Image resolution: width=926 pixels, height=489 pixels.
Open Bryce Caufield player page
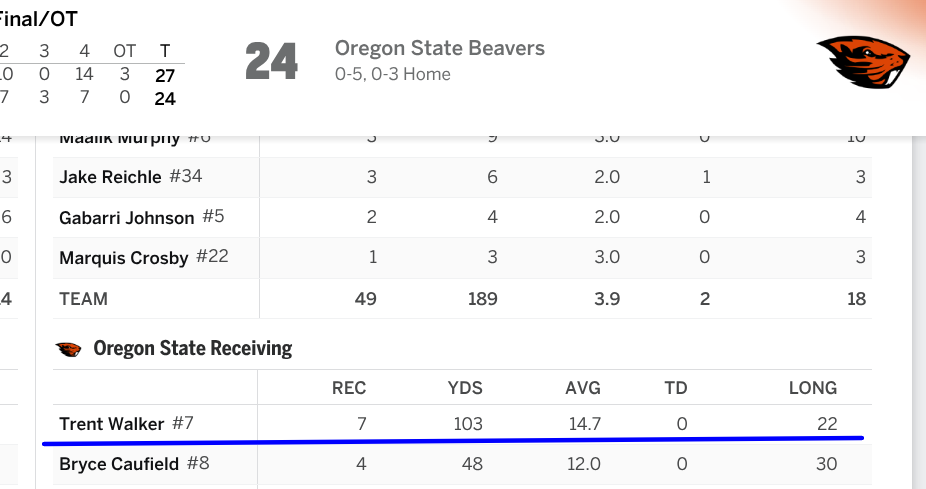[118, 464]
